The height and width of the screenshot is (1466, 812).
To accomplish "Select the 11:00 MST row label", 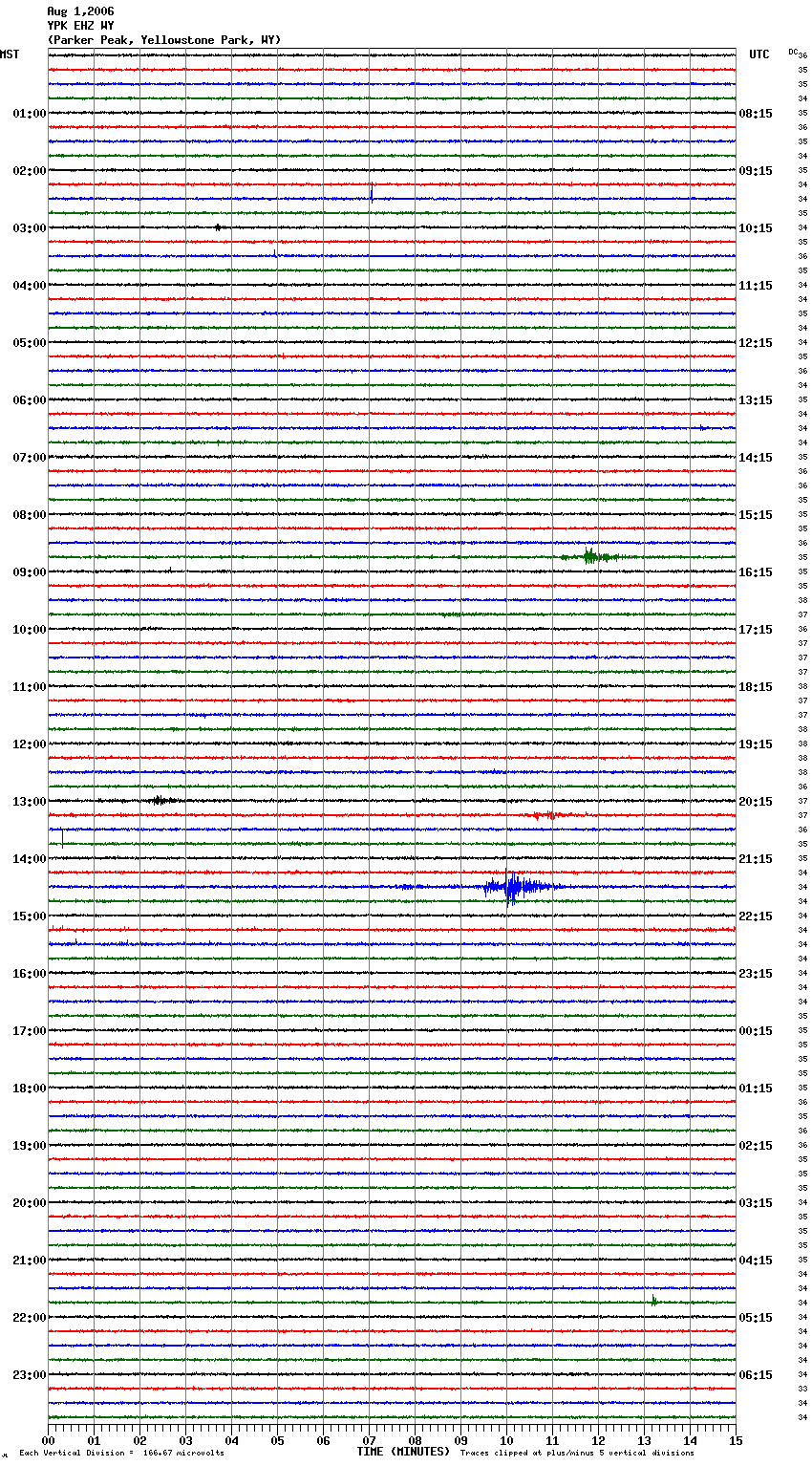I will click(x=30, y=687).
